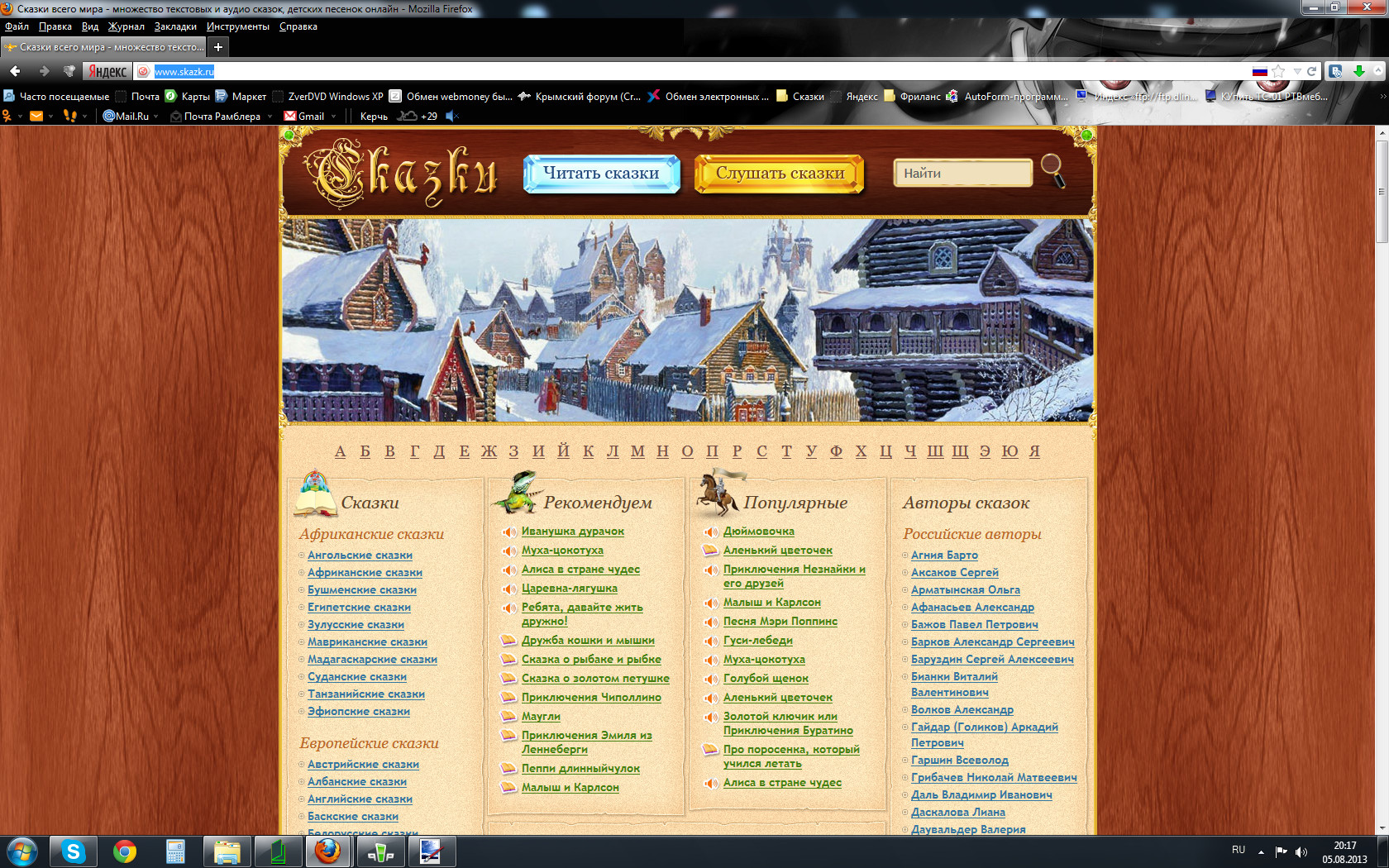This screenshot has height=868, width=1389.
Task: Open the Справка menu
Action: click(x=298, y=26)
